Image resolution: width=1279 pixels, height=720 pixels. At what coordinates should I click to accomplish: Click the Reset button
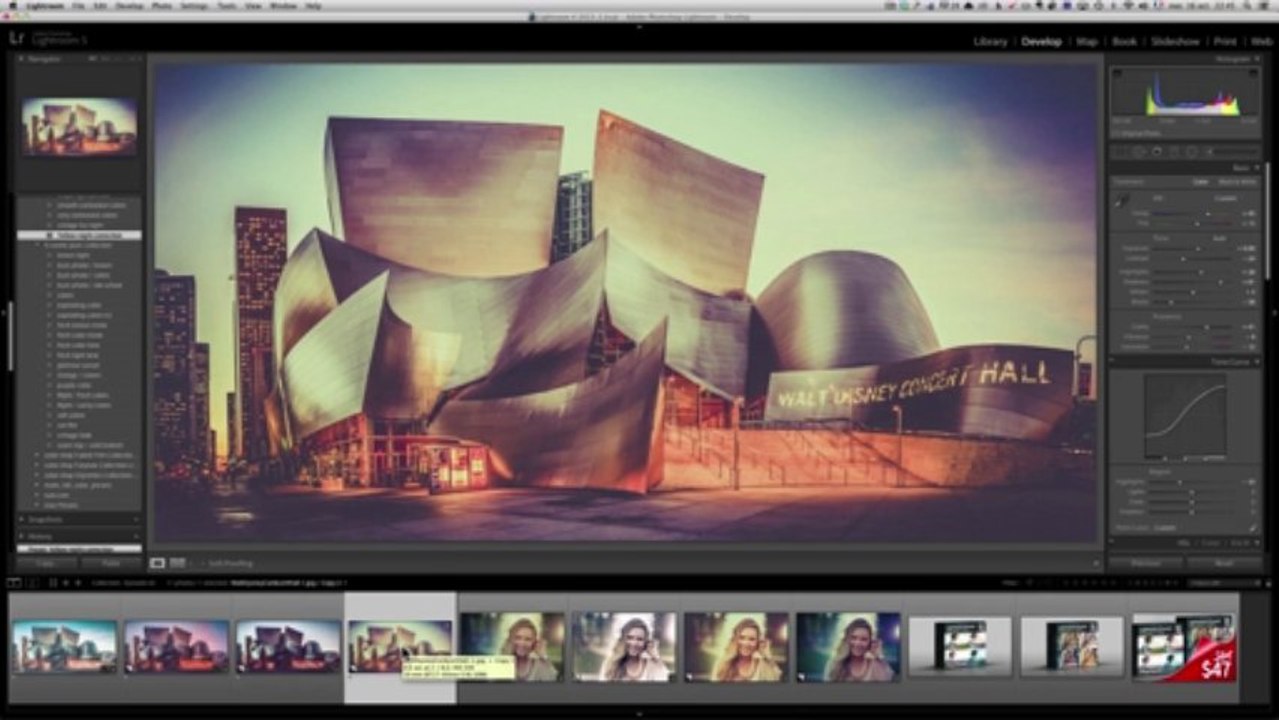[1224, 563]
